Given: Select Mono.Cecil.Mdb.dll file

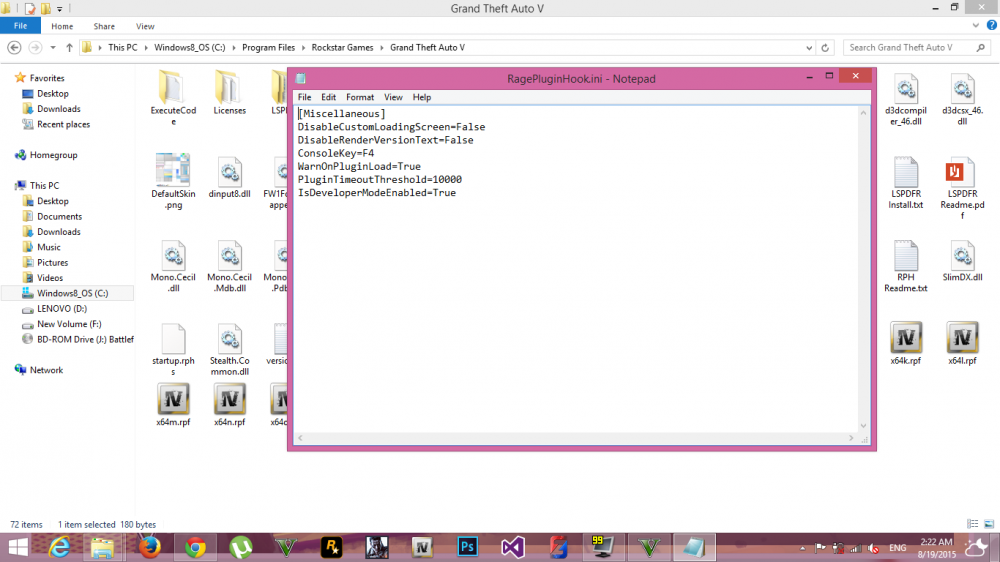Looking at the screenshot, I should click(229, 266).
